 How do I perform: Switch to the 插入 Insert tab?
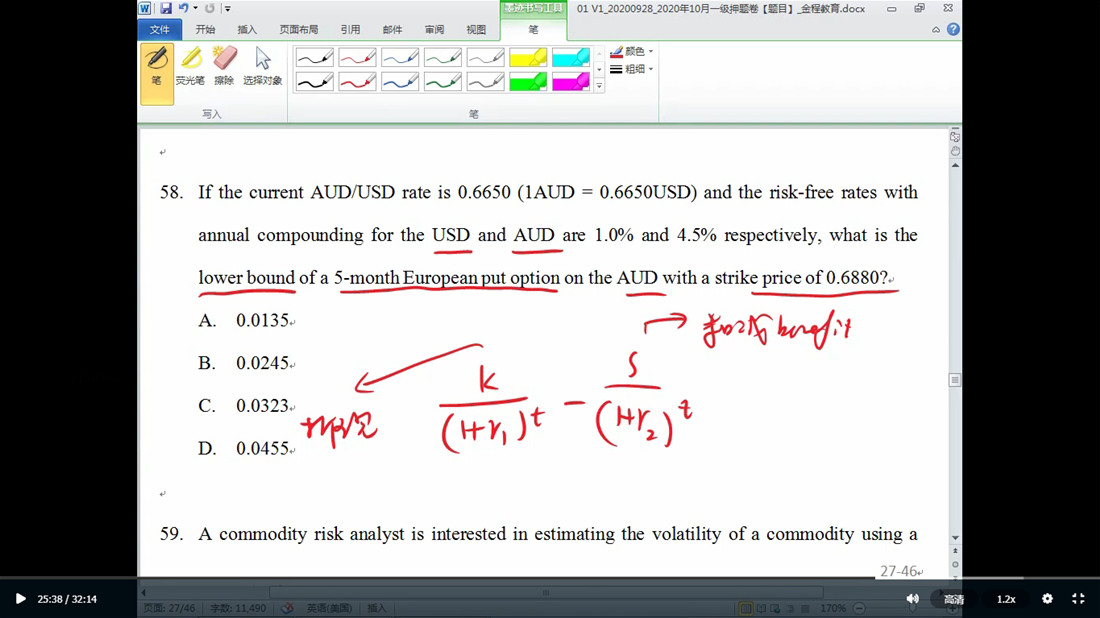(x=247, y=29)
